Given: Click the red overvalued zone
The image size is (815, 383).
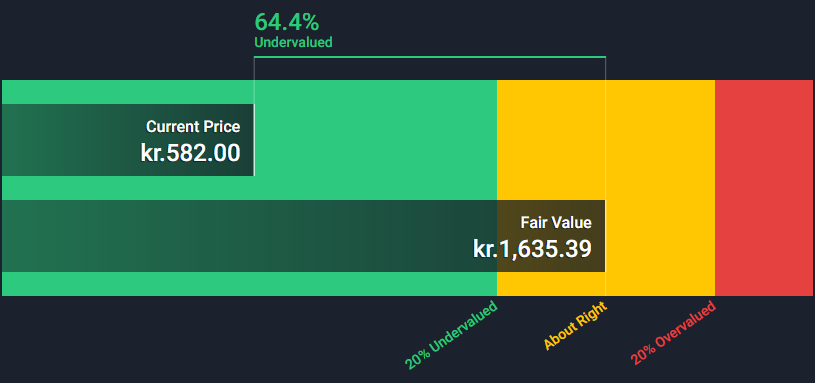Looking at the screenshot, I should pos(764,188).
